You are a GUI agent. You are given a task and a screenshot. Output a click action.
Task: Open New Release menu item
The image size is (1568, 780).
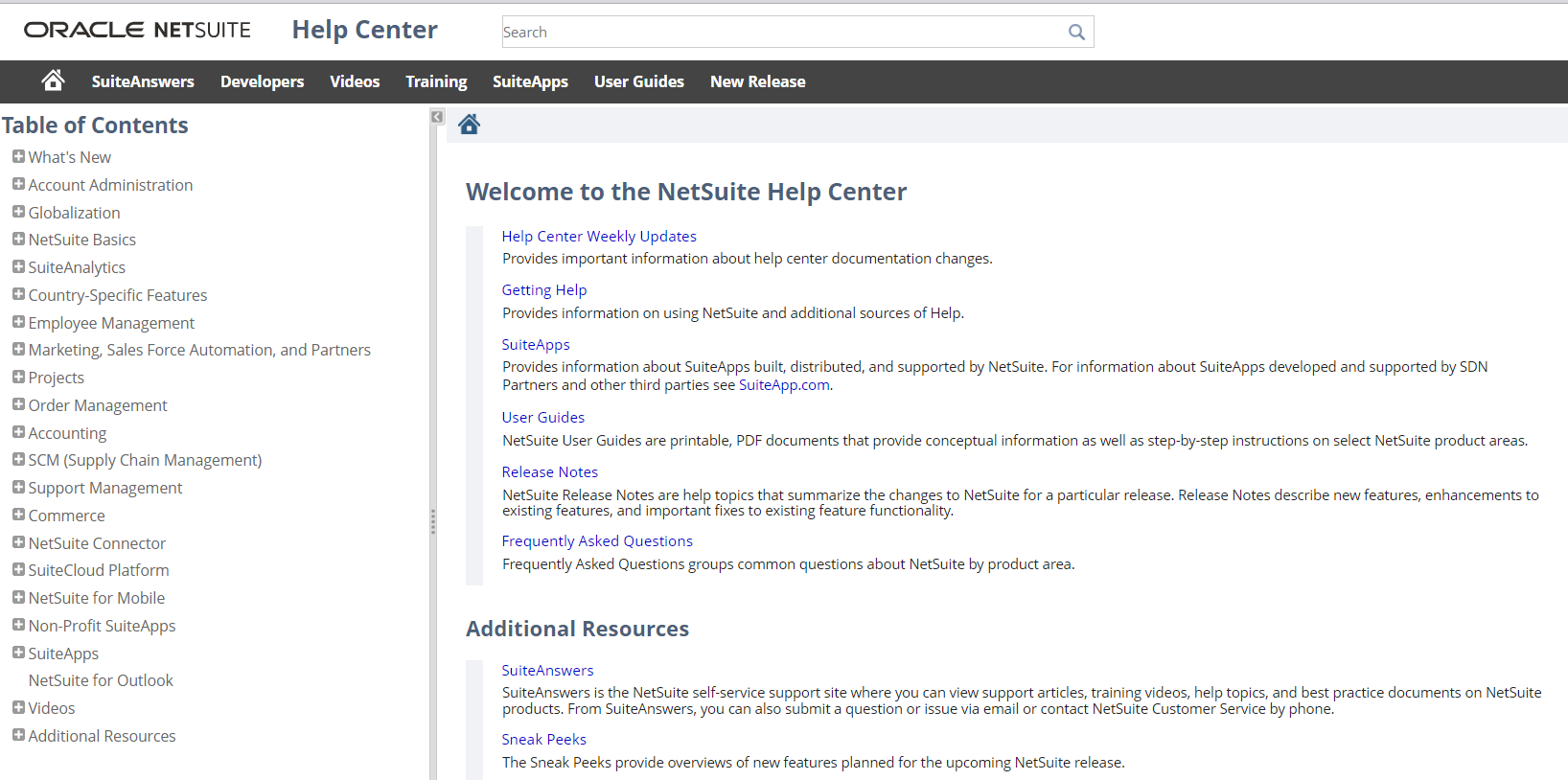(x=757, y=81)
